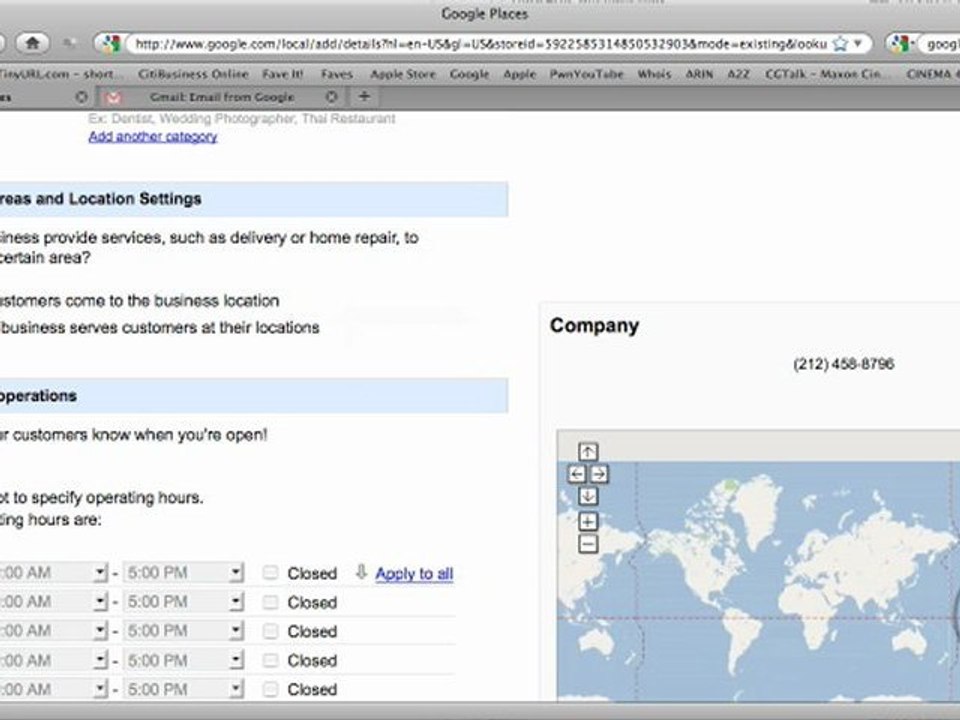Check Closed in the Apply to all row

tap(270, 572)
